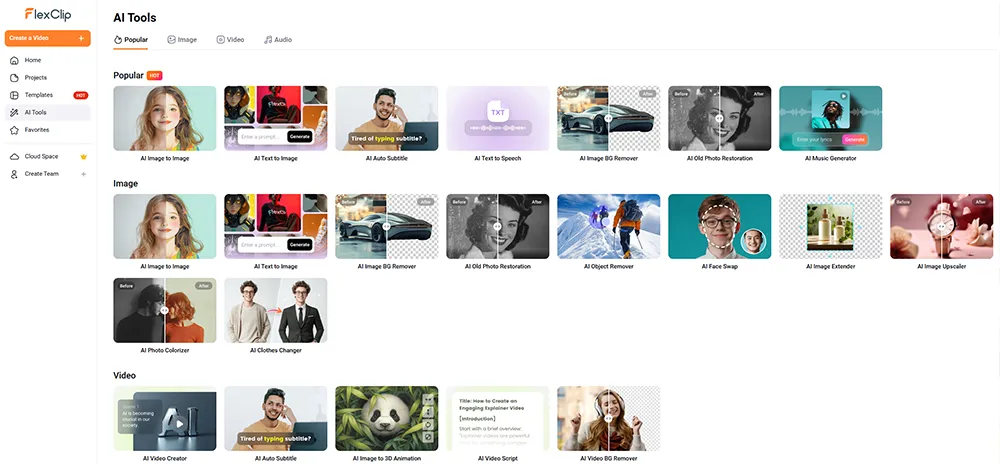This screenshot has width=1000, height=464.
Task: Select the Popular tab
Action: (x=131, y=40)
